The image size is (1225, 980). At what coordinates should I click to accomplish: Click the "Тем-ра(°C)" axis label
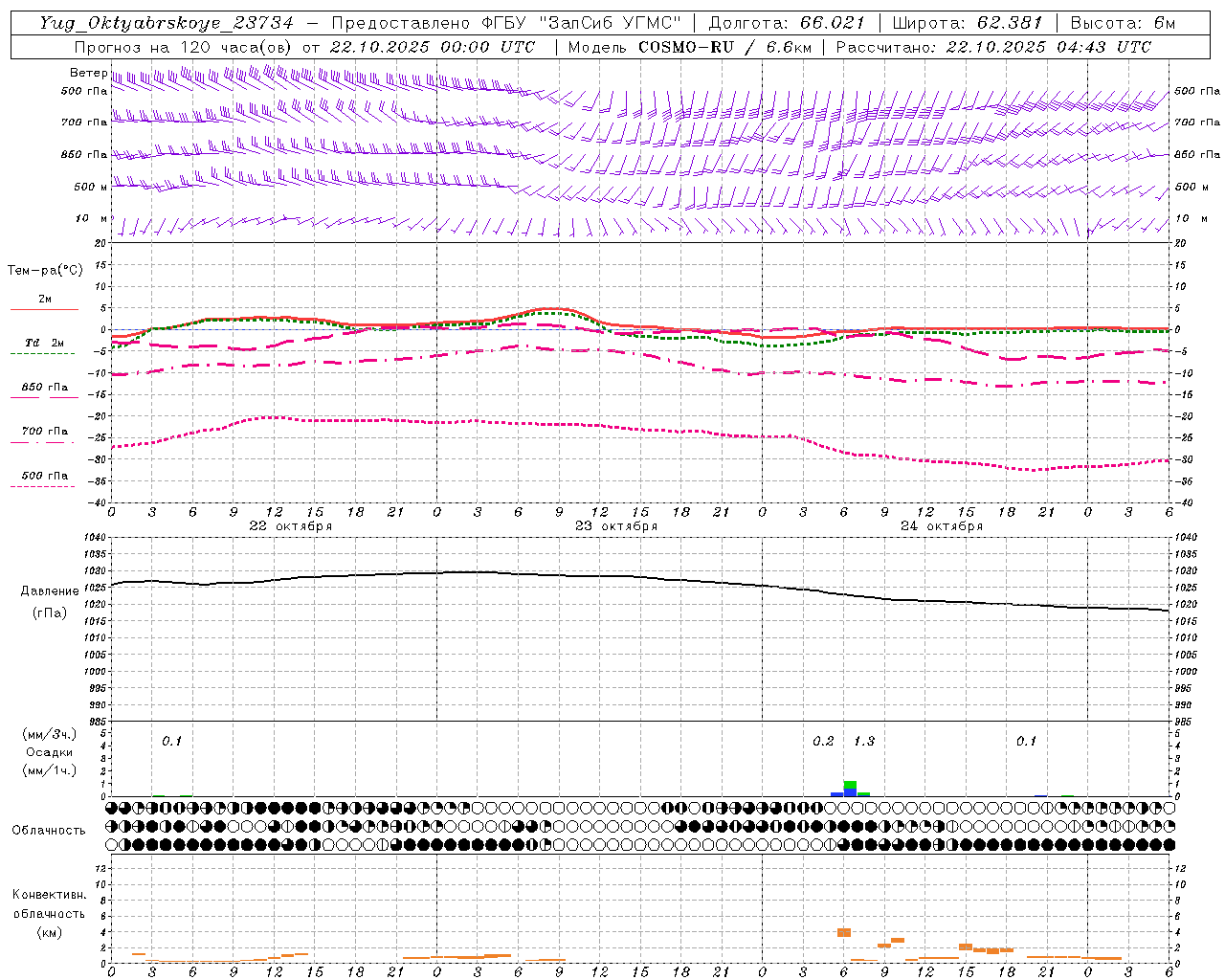click(45, 271)
